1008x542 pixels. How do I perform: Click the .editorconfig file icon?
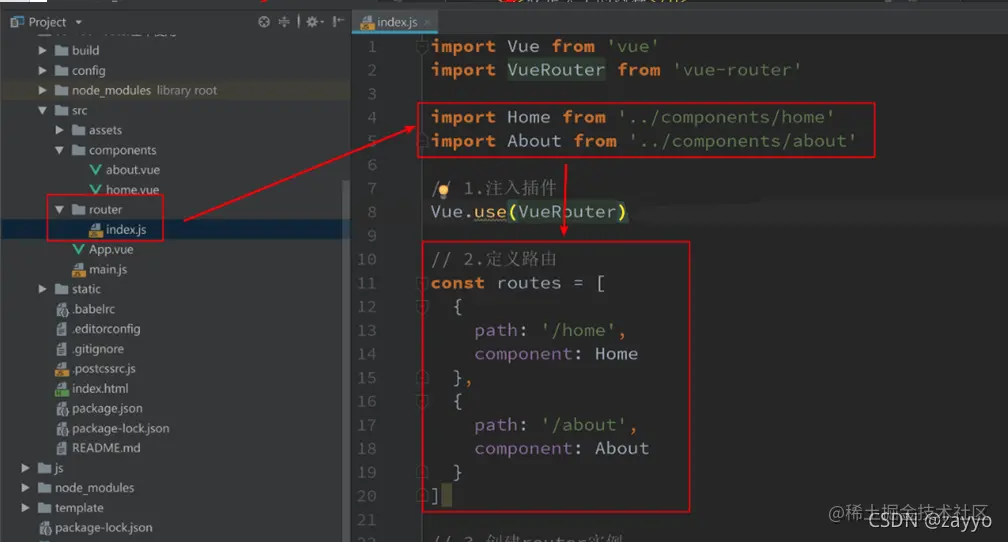pos(62,329)
